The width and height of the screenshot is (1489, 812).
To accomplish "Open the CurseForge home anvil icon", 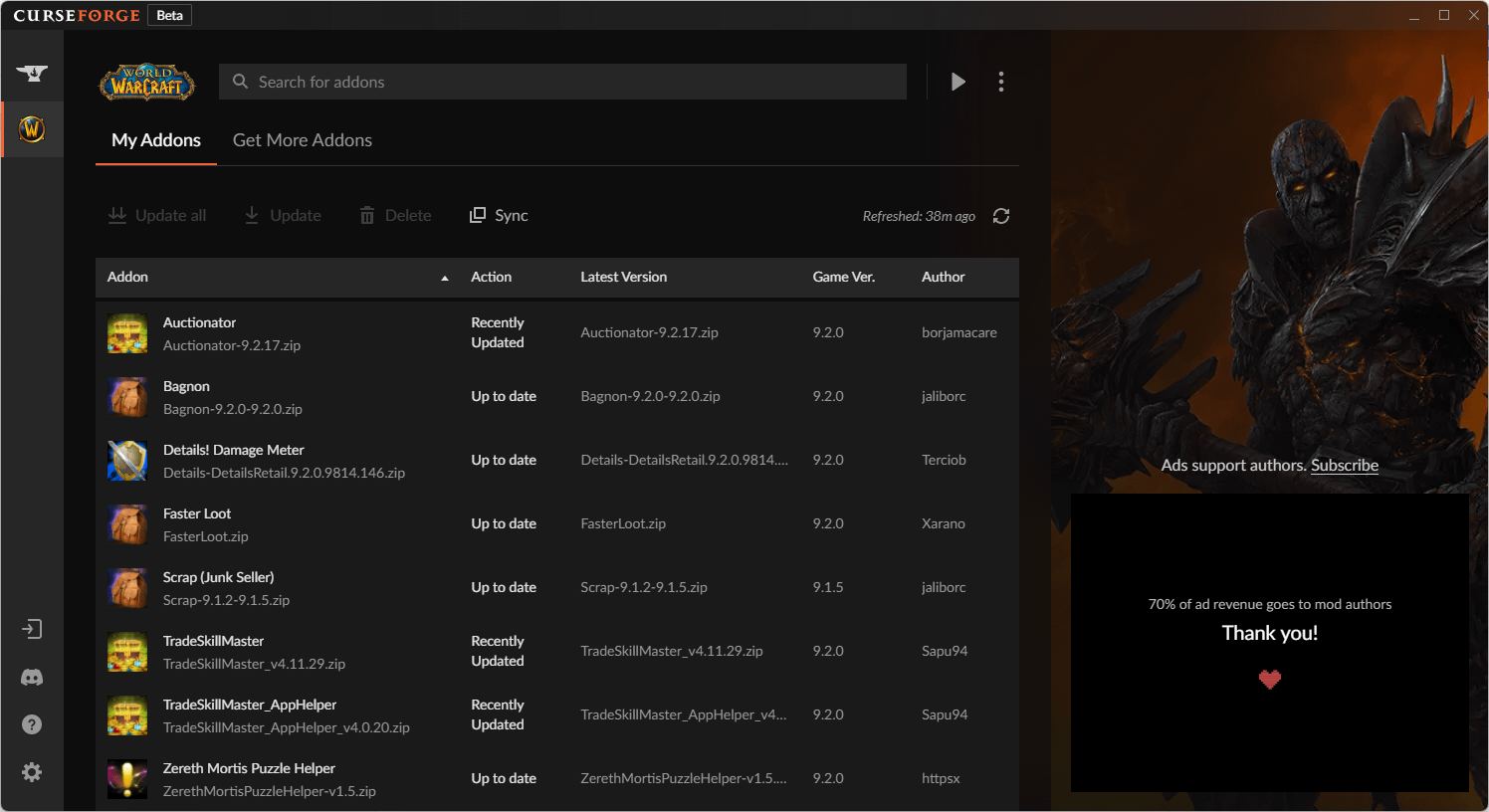I will click(32, 74).
